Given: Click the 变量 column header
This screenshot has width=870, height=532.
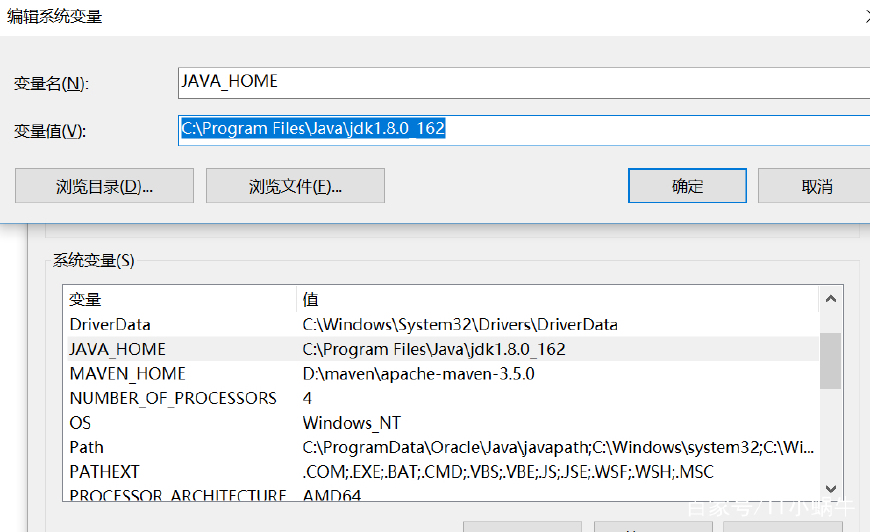Looking at the screenshot, I should [181, 300].
